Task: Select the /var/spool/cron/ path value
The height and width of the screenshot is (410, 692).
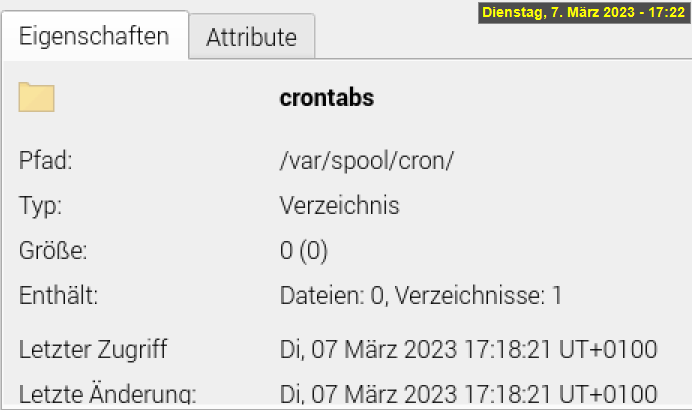Action: tap(367, 161)
